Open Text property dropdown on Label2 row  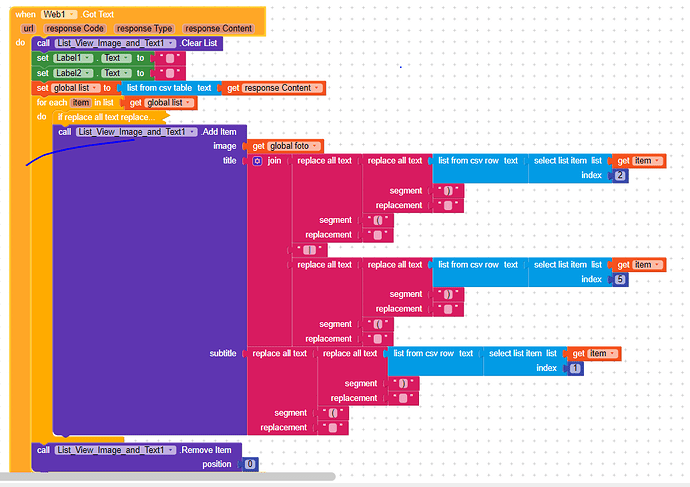(x=126, y=73)
